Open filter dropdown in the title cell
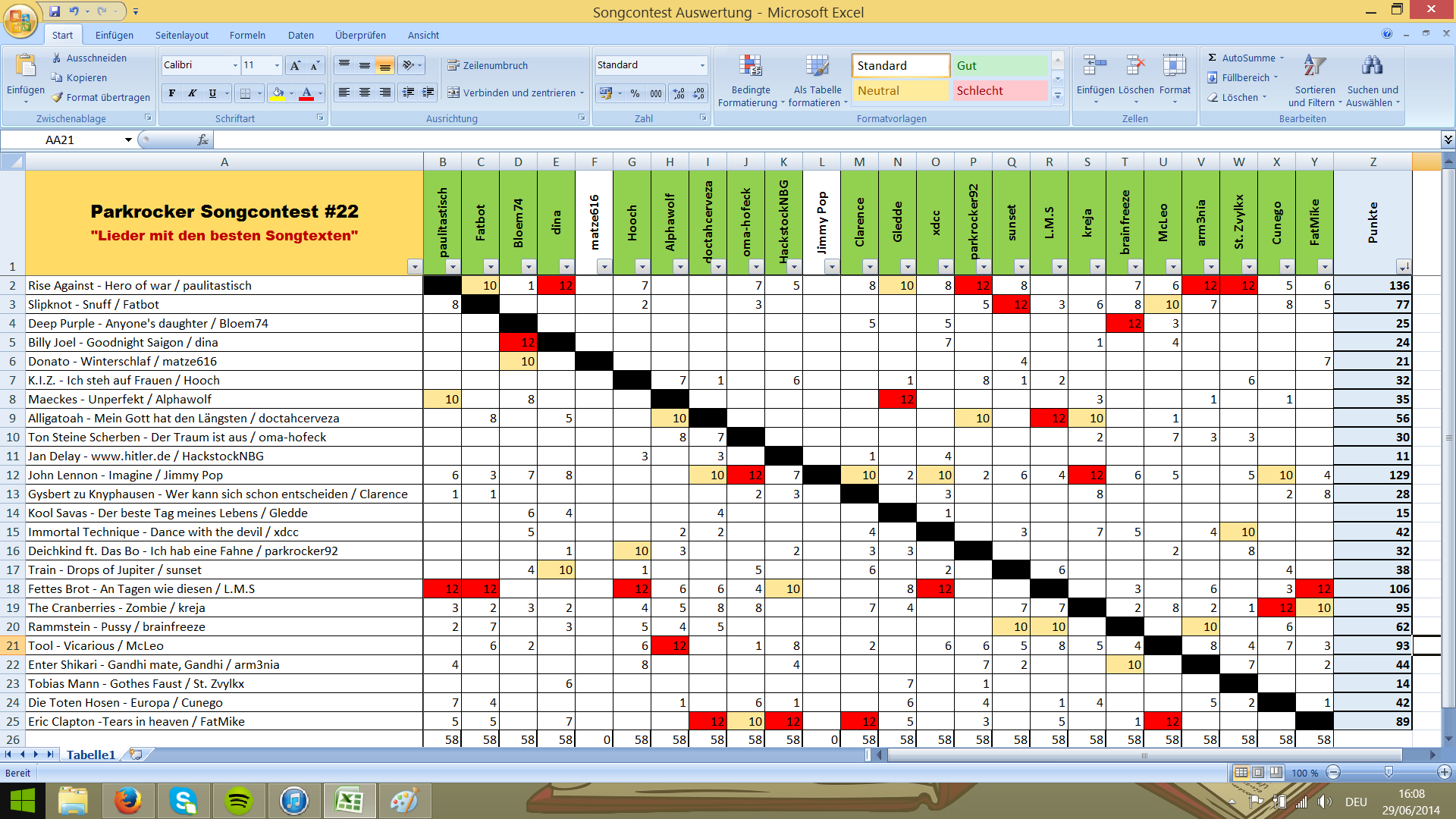The height and width of the screenshot is (819, 1456). click(x=414, y=266)
